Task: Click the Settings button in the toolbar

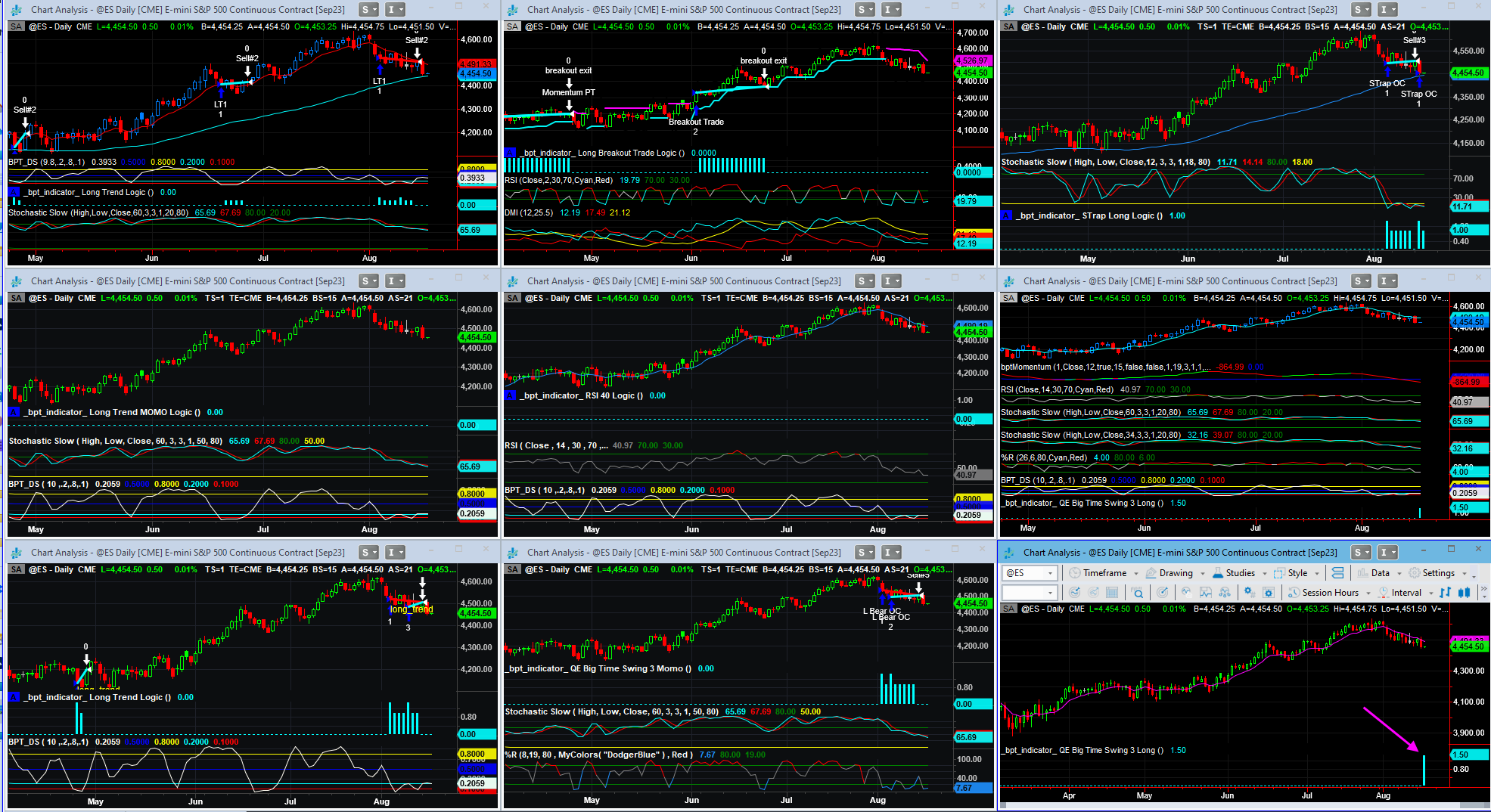Action: click(x=1437, y=573)
